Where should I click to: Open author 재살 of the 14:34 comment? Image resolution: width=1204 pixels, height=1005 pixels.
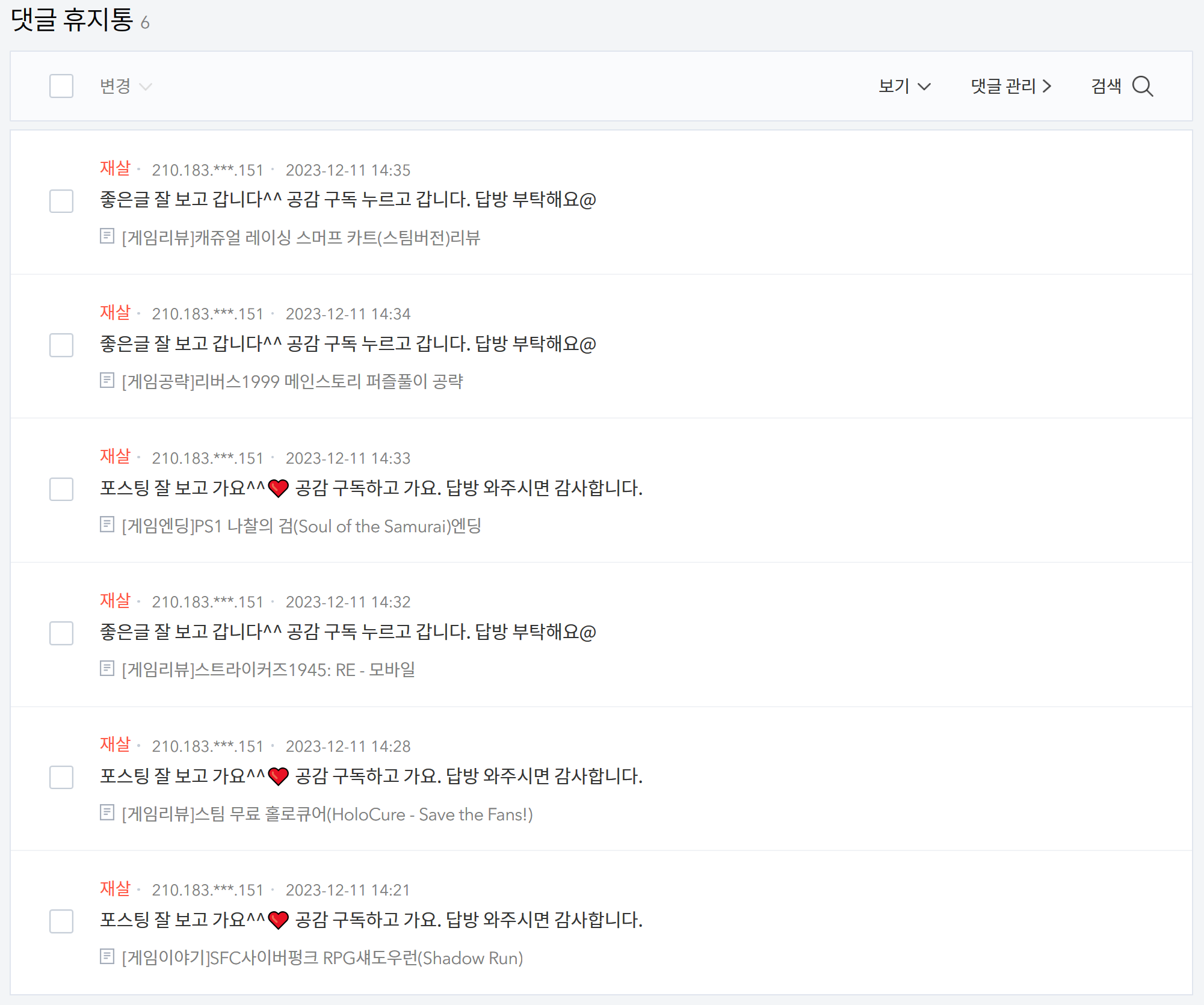click(x=115, y=313)
